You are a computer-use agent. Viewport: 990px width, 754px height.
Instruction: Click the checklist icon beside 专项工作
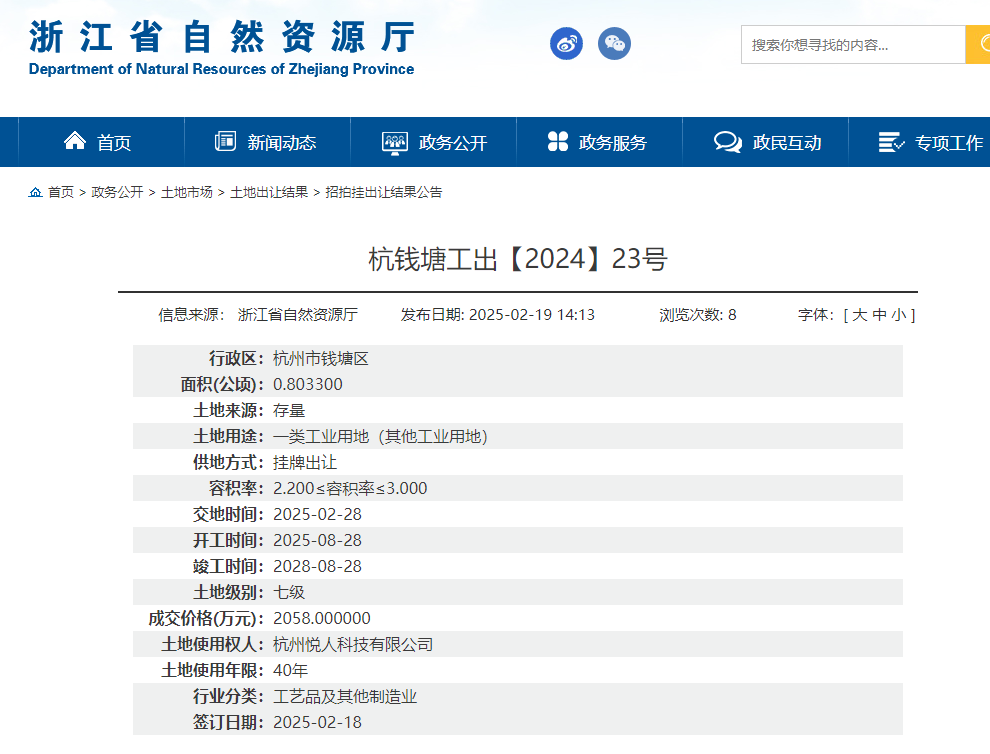[x=892, y=142]
